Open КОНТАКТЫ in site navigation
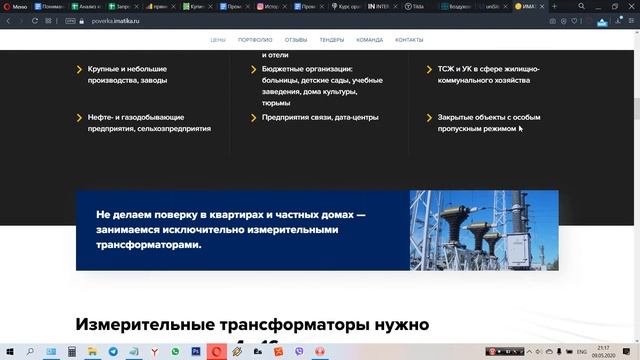640x360 pixels. [x=409, y=40]
